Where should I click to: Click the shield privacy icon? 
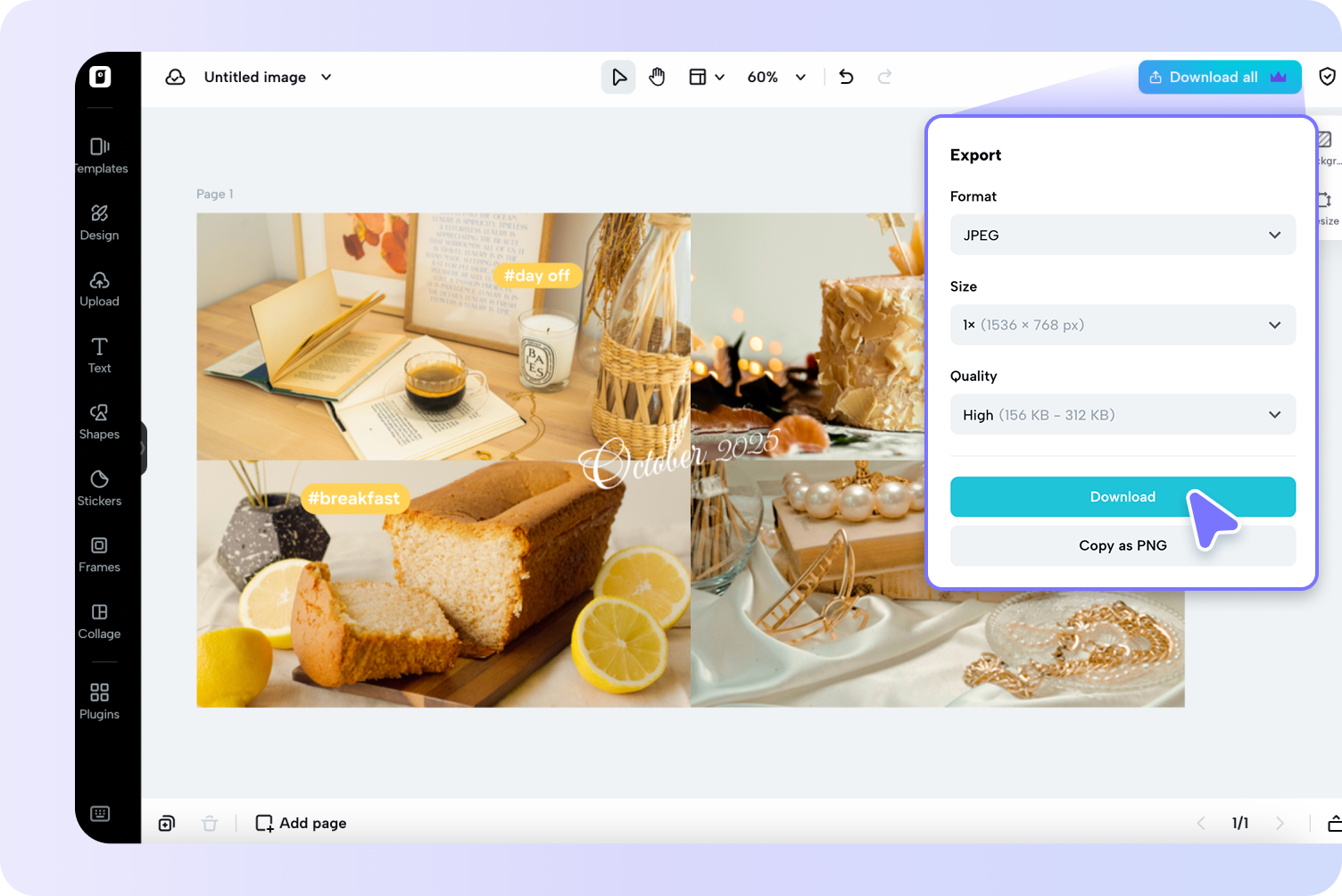click(x=1328, y=77)
